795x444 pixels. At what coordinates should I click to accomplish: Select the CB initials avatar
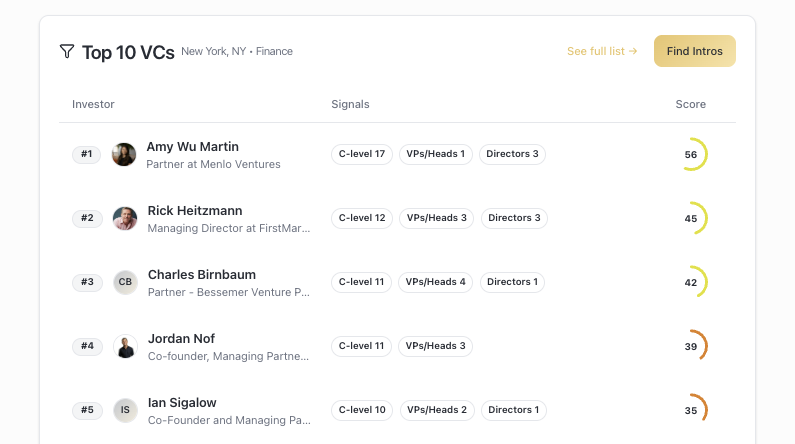pos(125,282)
